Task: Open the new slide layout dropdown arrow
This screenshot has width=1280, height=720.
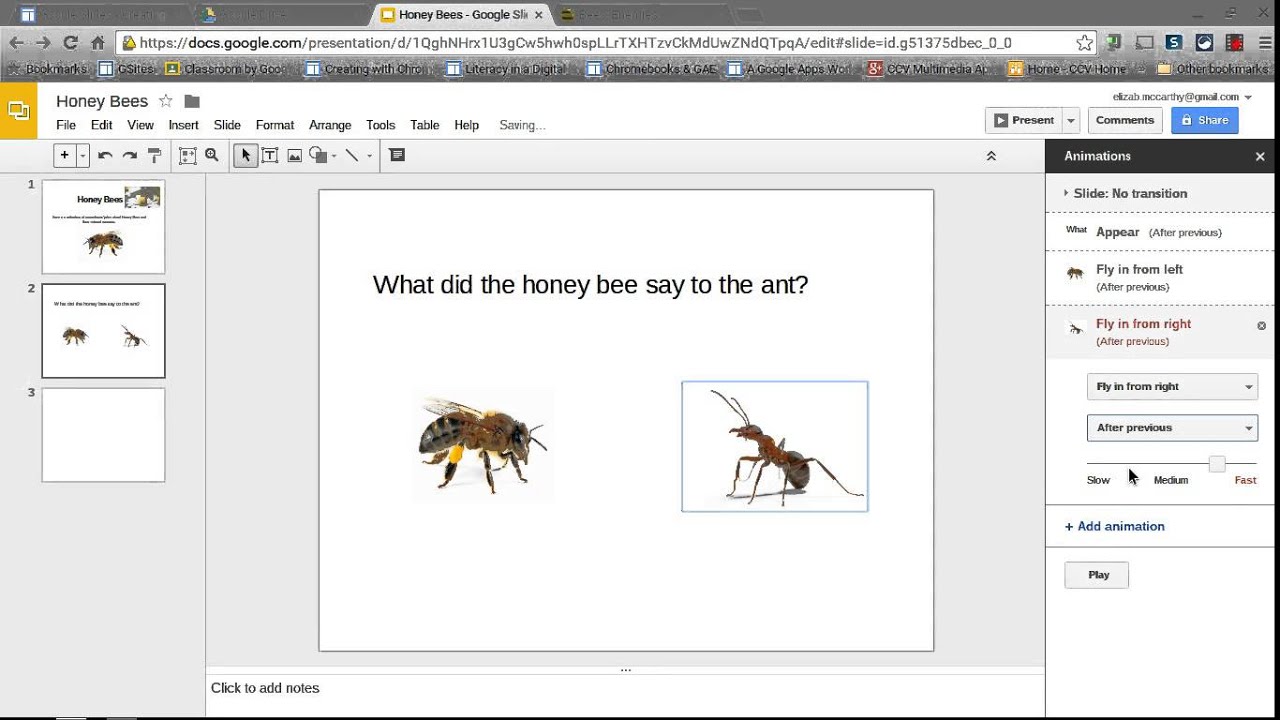Action: point(83,155)
